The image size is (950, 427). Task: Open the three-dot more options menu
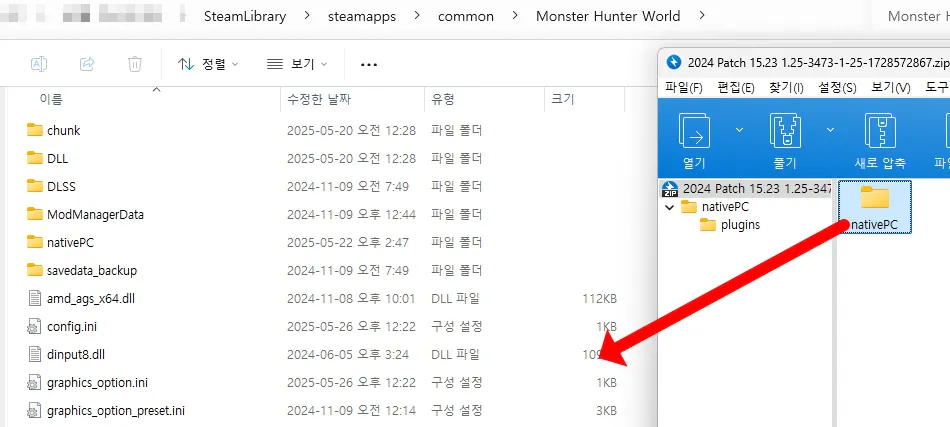coord(369,64)
